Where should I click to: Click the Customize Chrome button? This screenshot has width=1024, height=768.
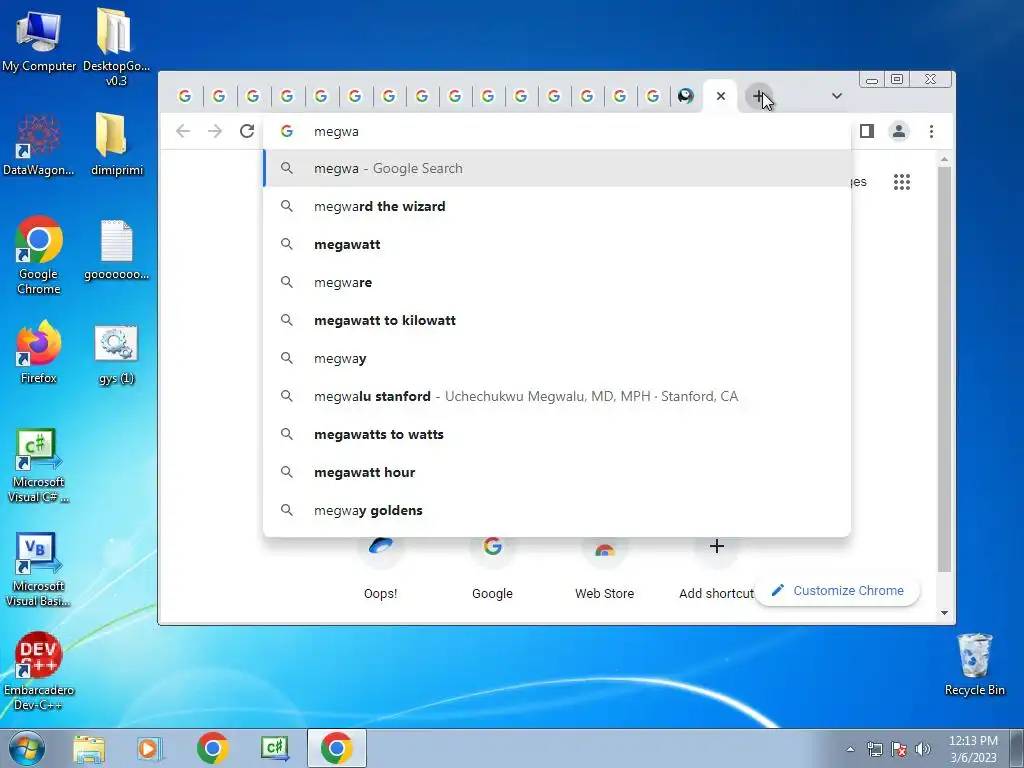[x=838, y=590]
